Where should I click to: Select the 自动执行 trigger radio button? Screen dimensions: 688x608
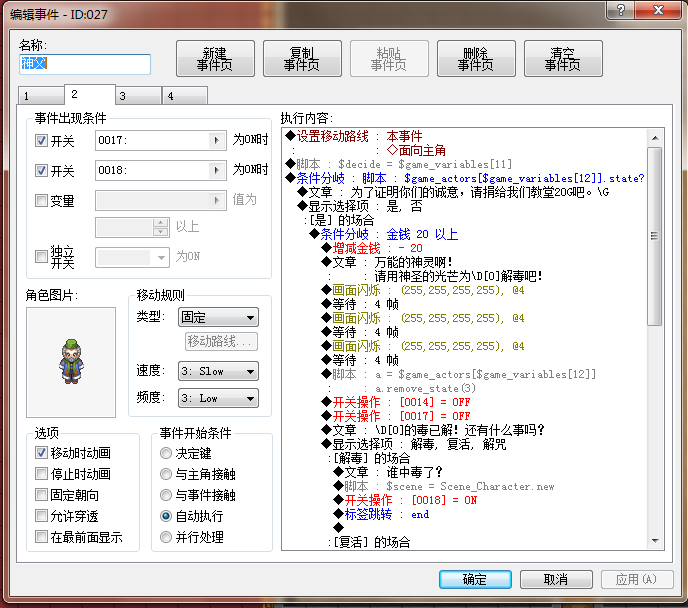click(166, 516)
